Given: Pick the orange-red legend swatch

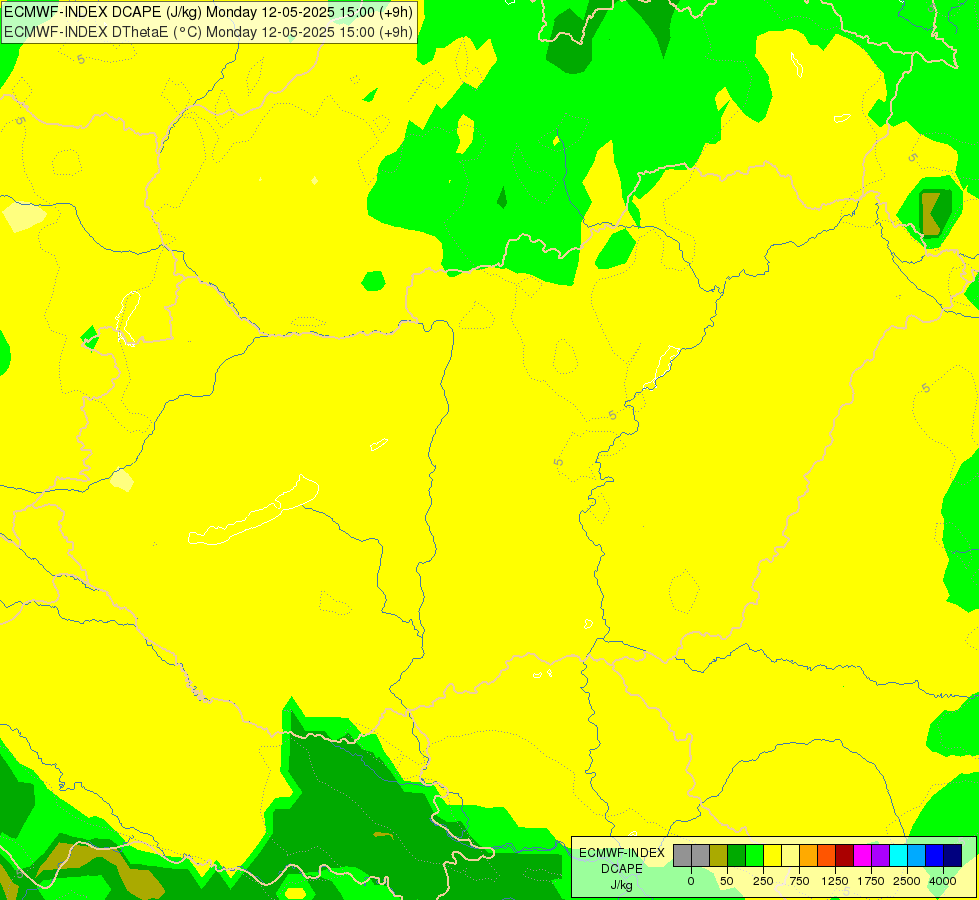Looking at the screenshot, I should (x=827, y=856).
